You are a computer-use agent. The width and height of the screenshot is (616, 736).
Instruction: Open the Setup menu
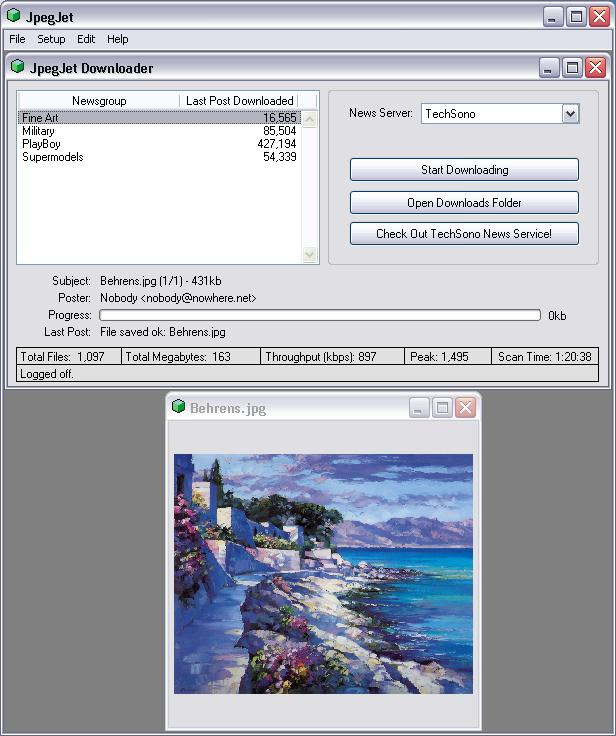pos(51,39)
